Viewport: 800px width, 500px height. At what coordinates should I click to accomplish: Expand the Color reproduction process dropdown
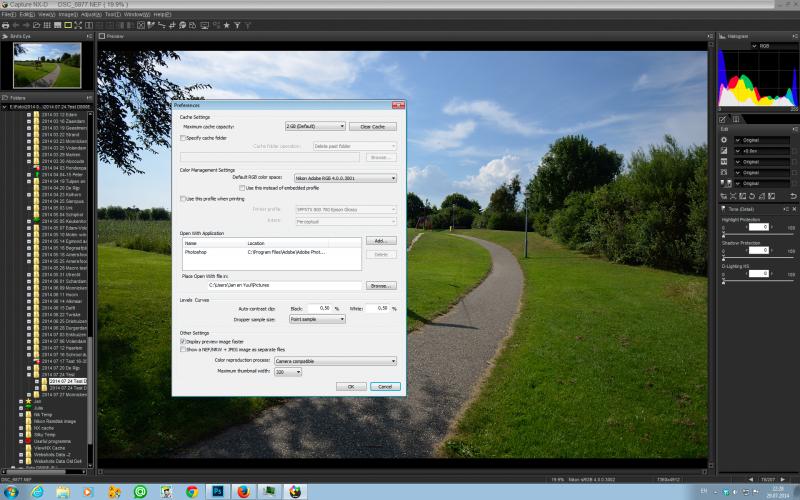335,361
